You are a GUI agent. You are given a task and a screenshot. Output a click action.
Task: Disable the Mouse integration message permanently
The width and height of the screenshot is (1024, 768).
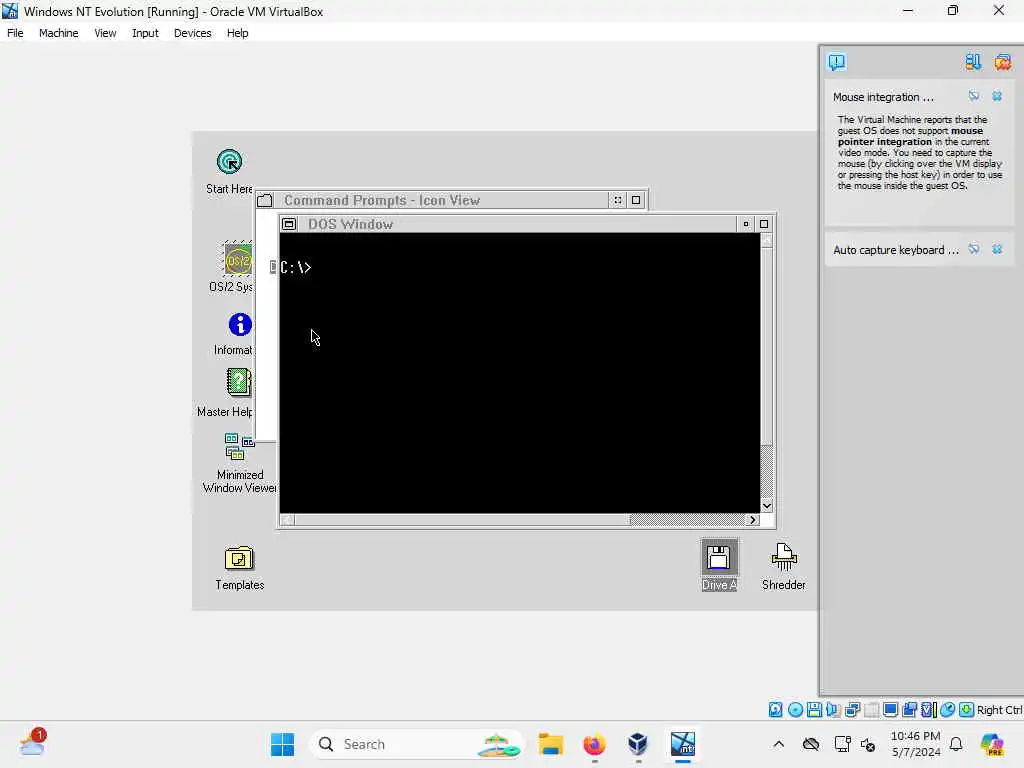974,97
